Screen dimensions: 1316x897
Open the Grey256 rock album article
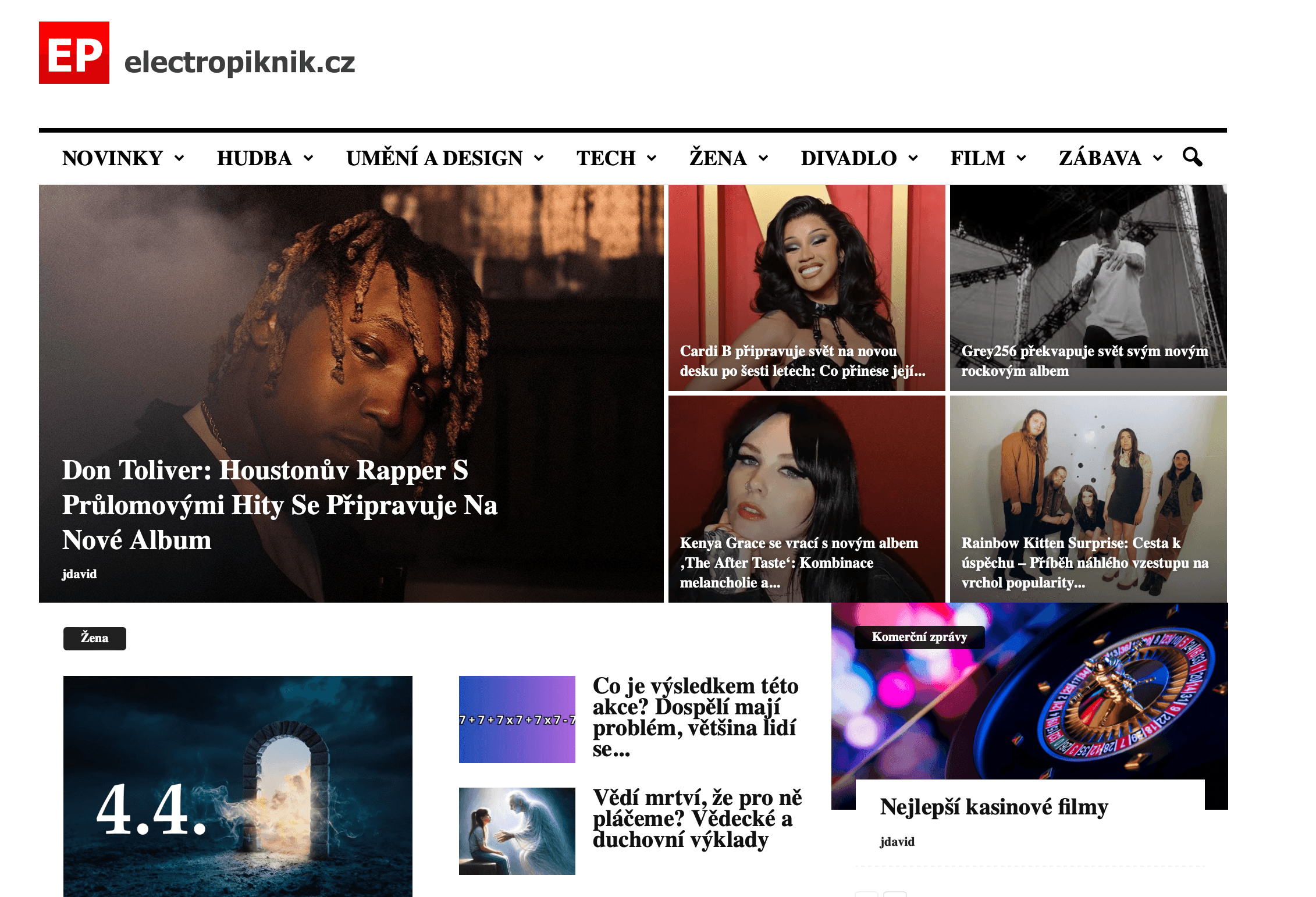[x=1088, y=288]
